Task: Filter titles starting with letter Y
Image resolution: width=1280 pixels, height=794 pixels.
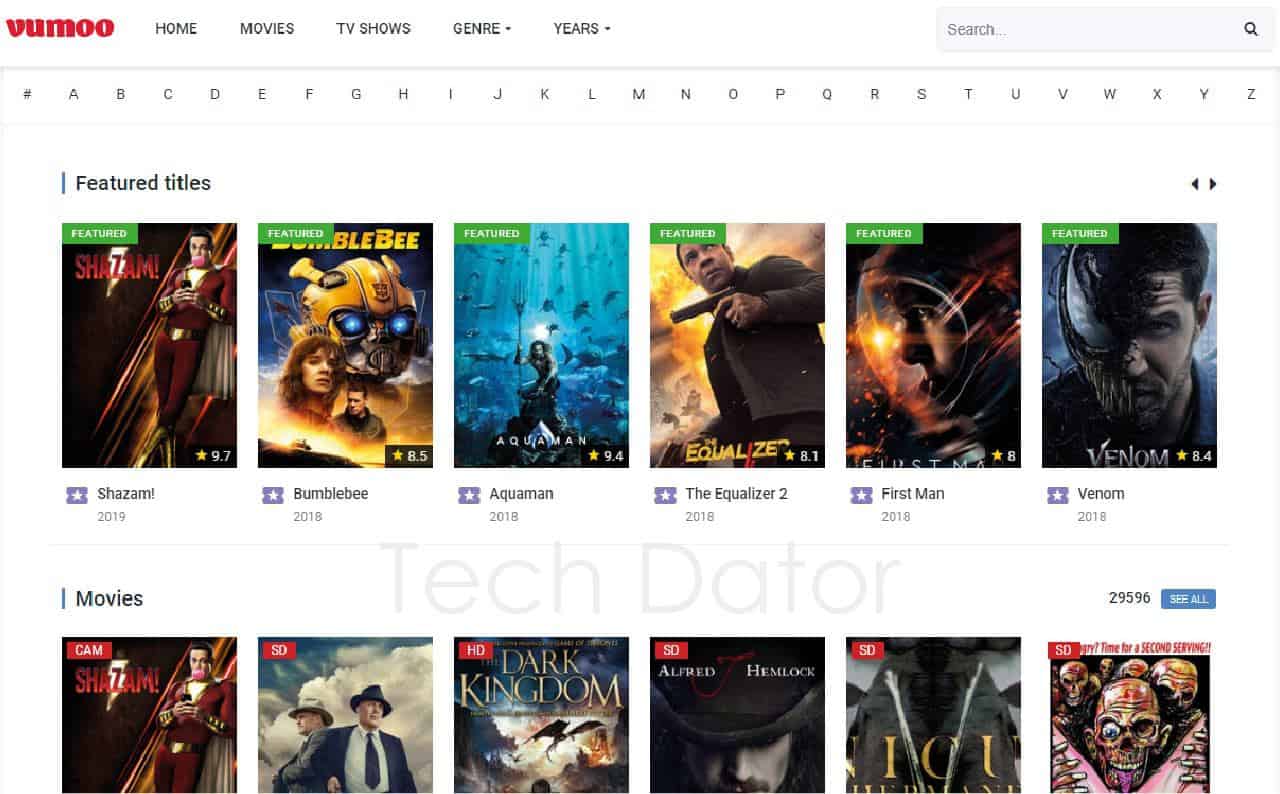Action: pyautogui.click(x=1204, y=94)
